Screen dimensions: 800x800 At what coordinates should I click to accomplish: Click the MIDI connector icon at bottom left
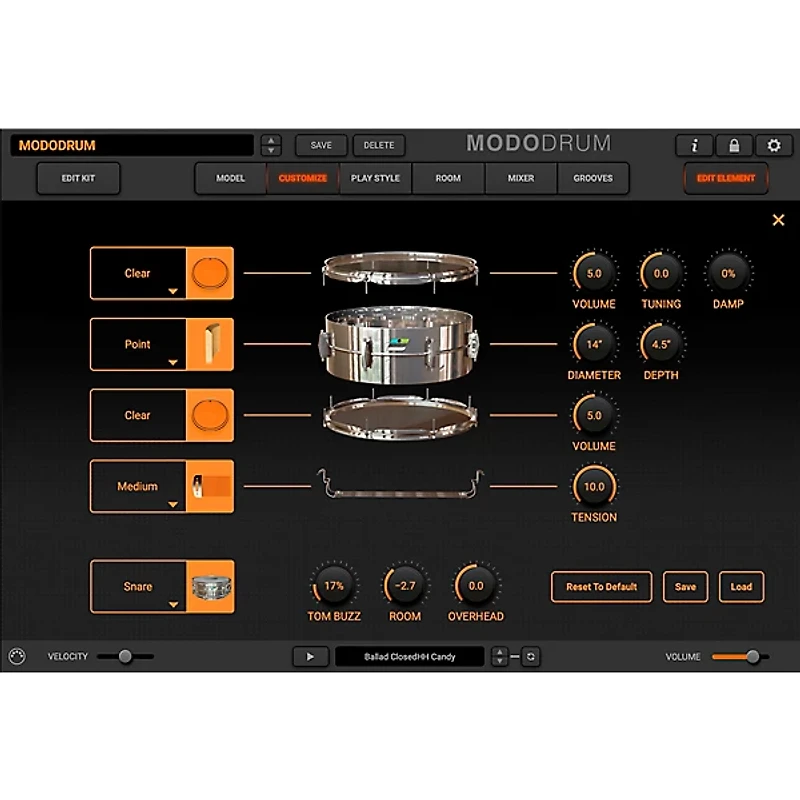click(17, 656)
